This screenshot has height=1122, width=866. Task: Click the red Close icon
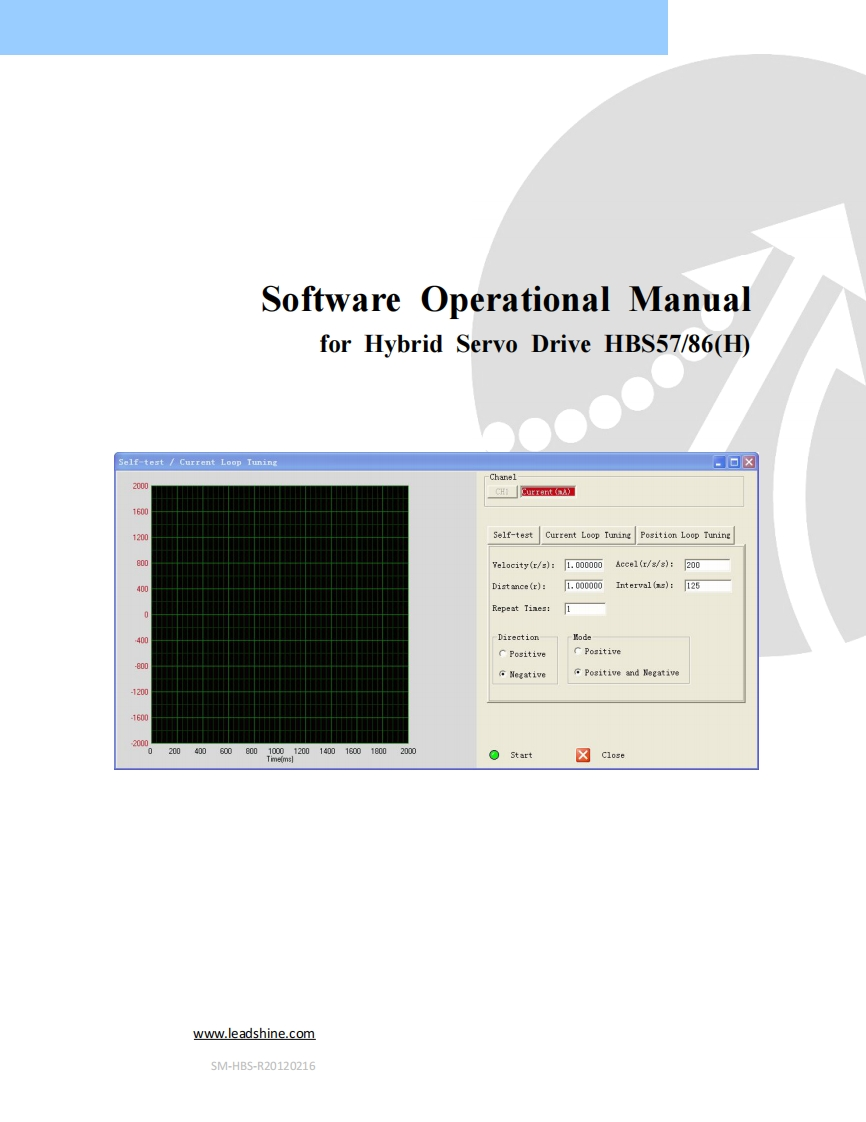pos(583,754)
